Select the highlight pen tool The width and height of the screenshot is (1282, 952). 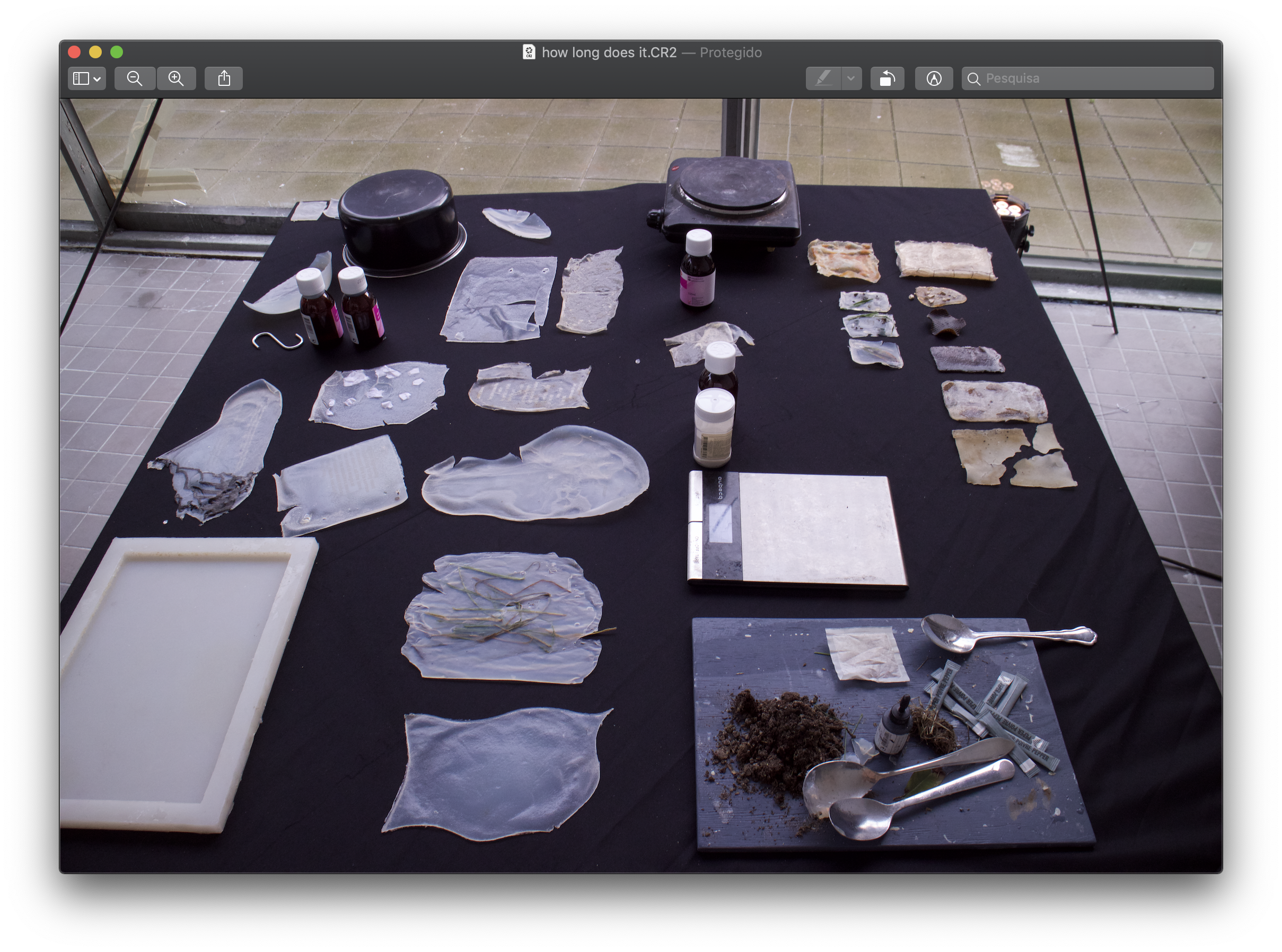(x=824, y=78)
